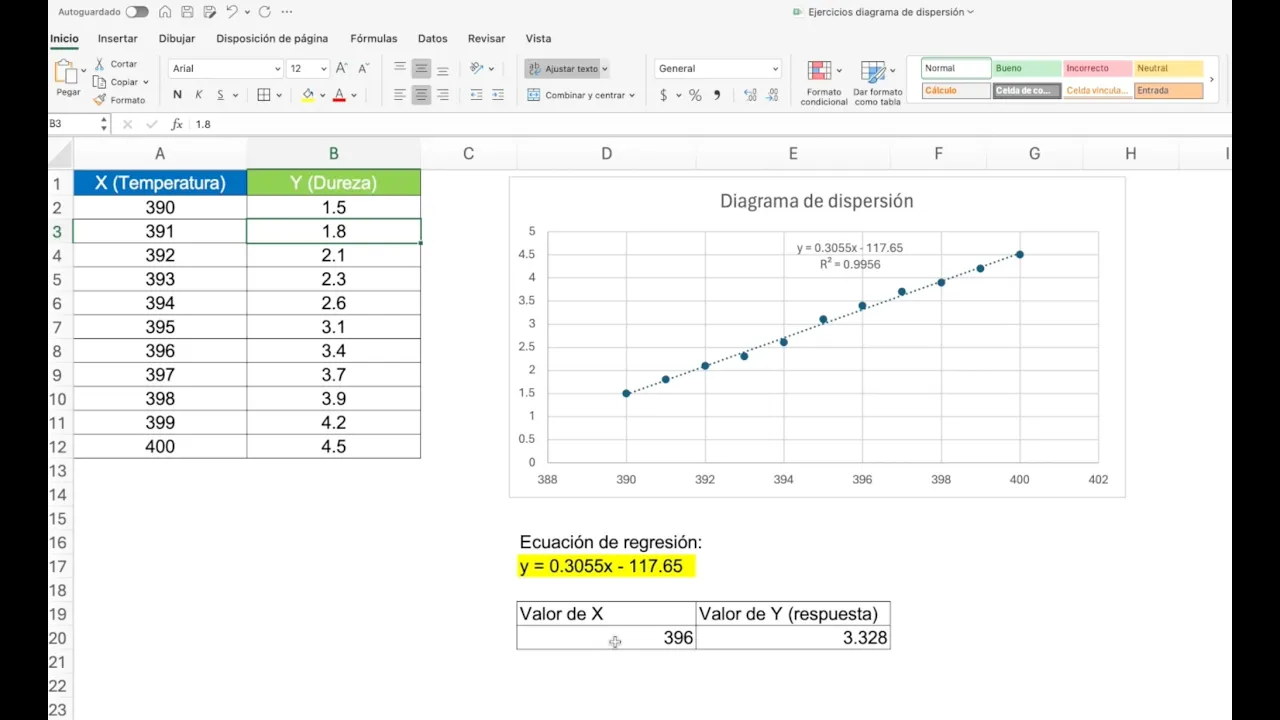Toggle underline S formatting

[220, 95]
